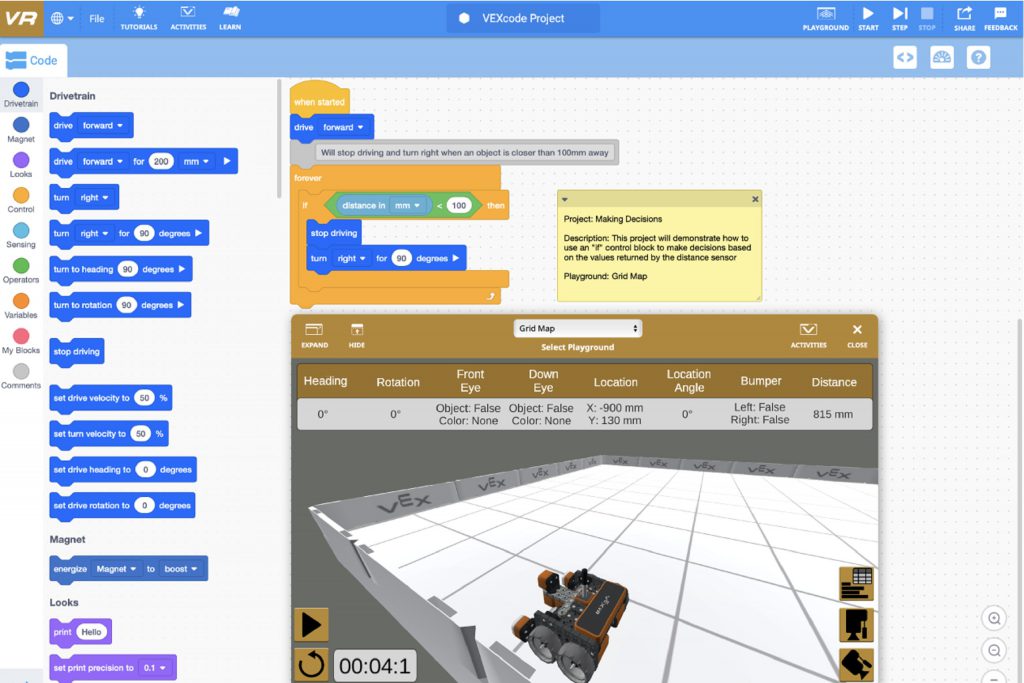Select the My Blocks category

point(21,342)
